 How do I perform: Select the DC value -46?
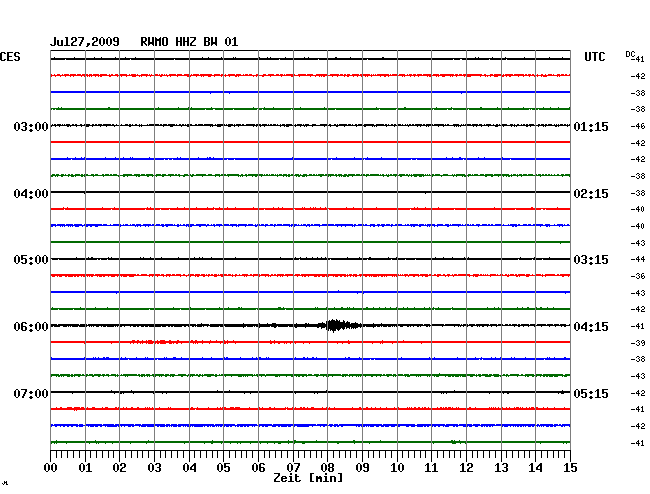click(x=638, y=126)
